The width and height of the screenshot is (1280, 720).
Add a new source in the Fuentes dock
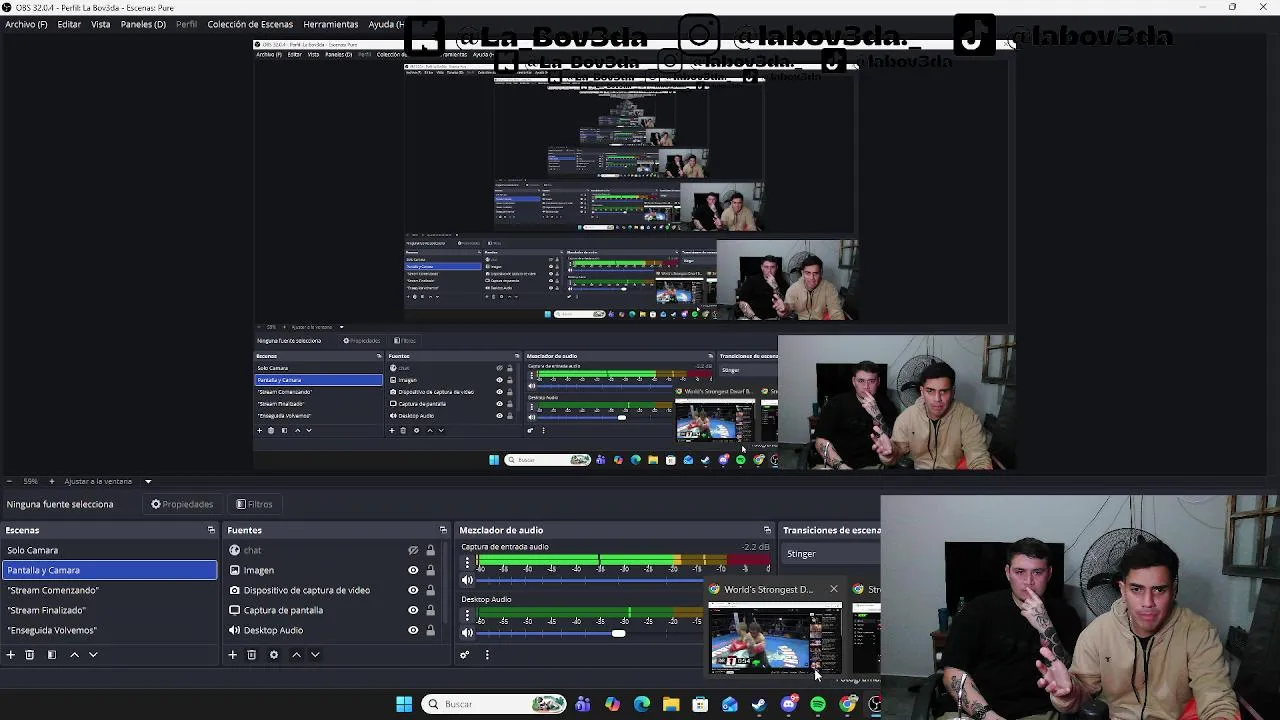(232, 655)
